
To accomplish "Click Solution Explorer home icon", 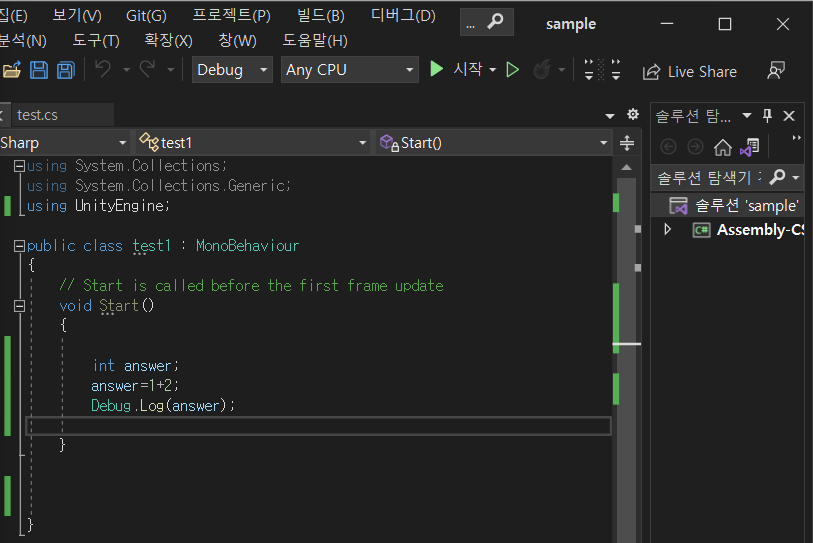I will pos(723,147).
